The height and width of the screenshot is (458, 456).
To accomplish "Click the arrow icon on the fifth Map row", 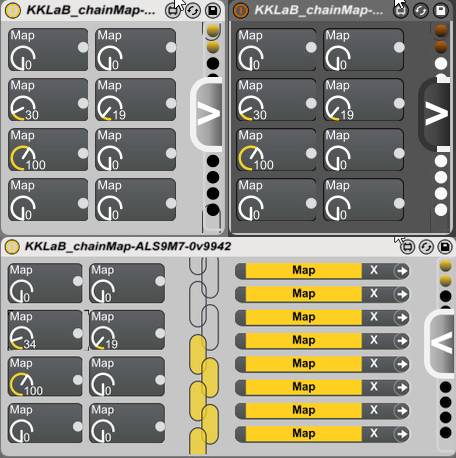I will pyautogui.click(x=401, y=364).
